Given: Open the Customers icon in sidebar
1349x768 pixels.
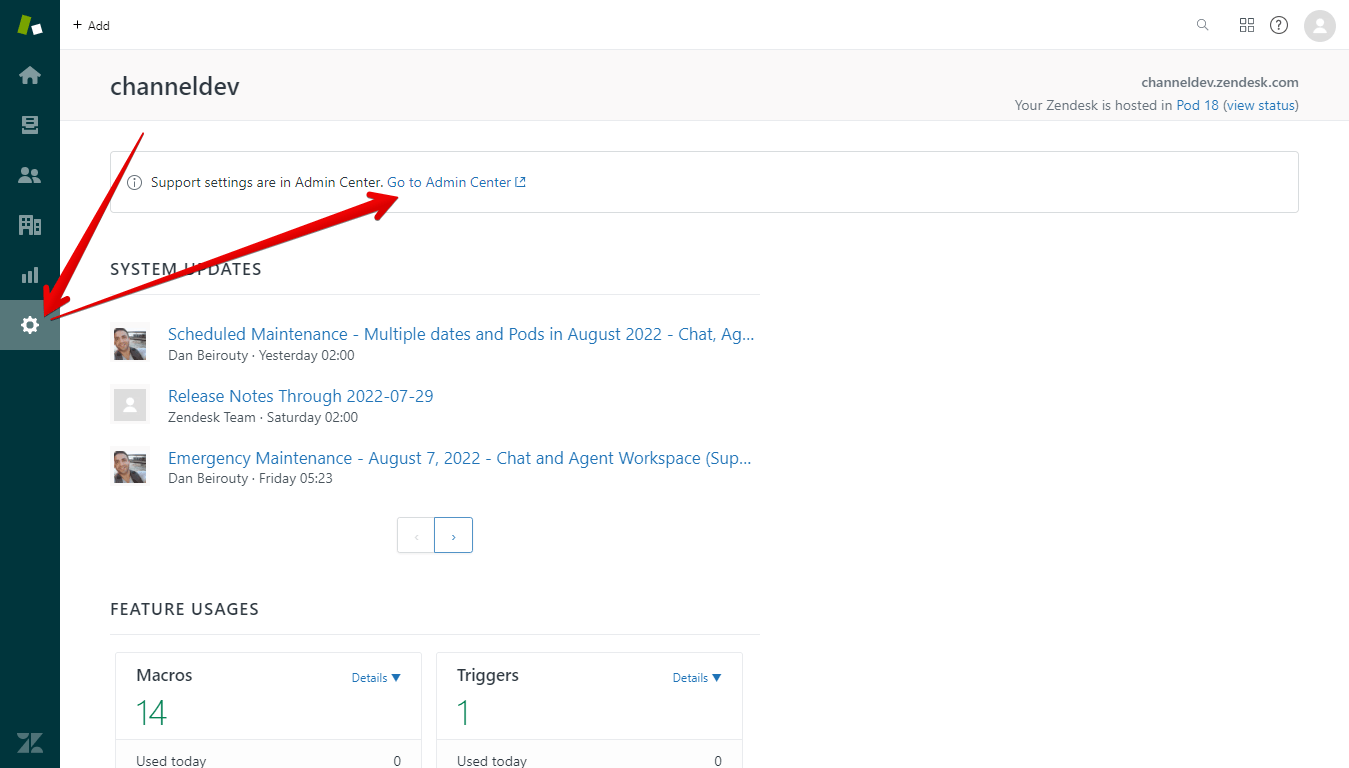Looking at the screenshot, I should (x=30, y=175).
